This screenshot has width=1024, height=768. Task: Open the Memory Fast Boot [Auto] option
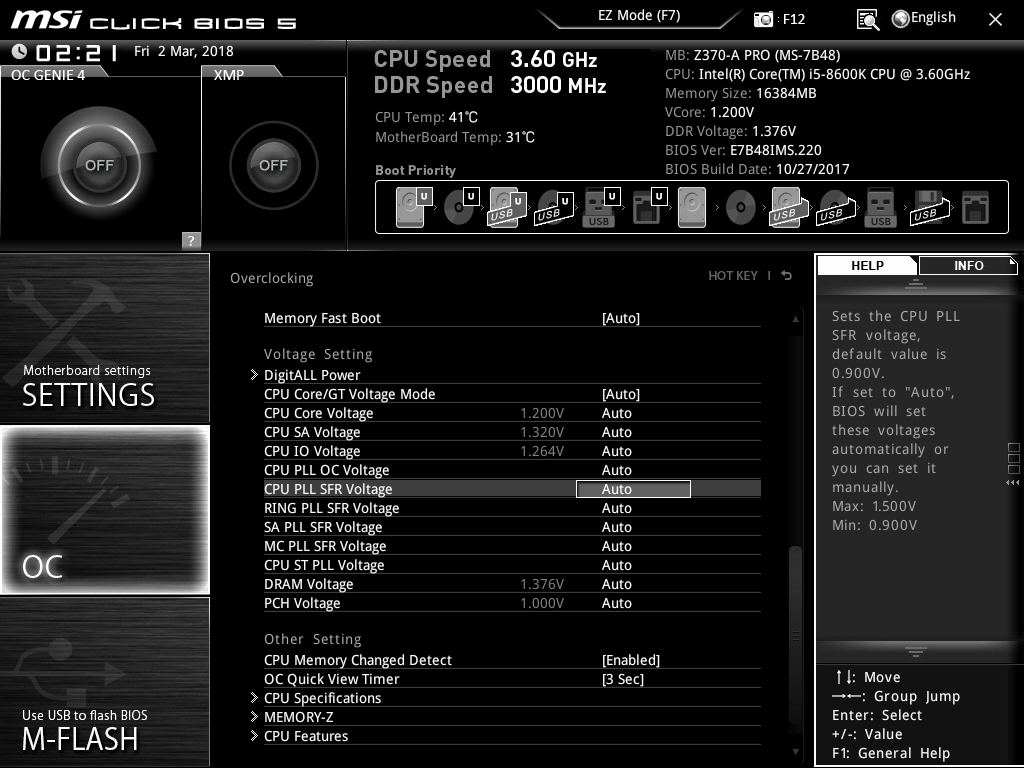click(621, 318)
